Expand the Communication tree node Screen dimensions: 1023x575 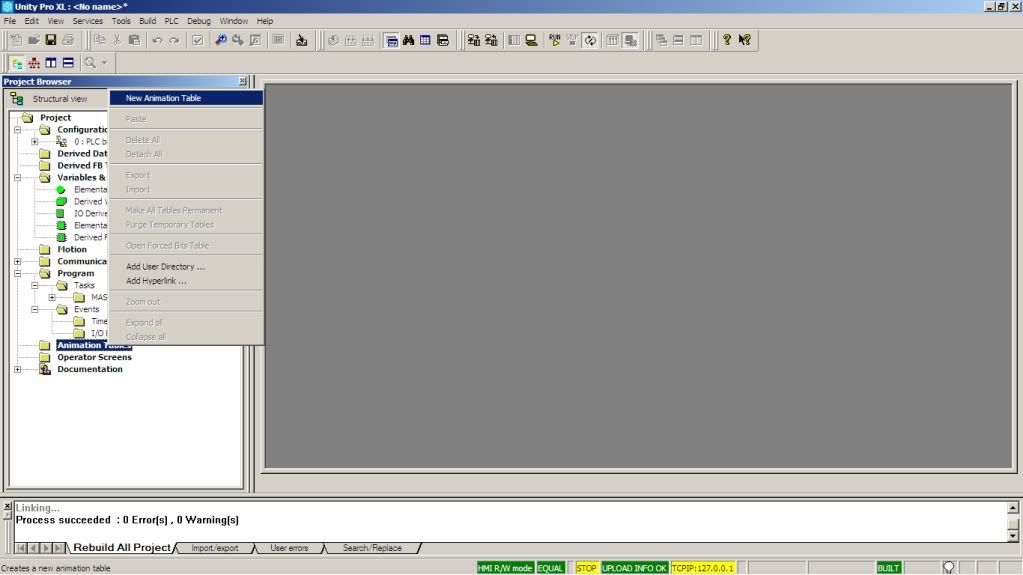18,261
